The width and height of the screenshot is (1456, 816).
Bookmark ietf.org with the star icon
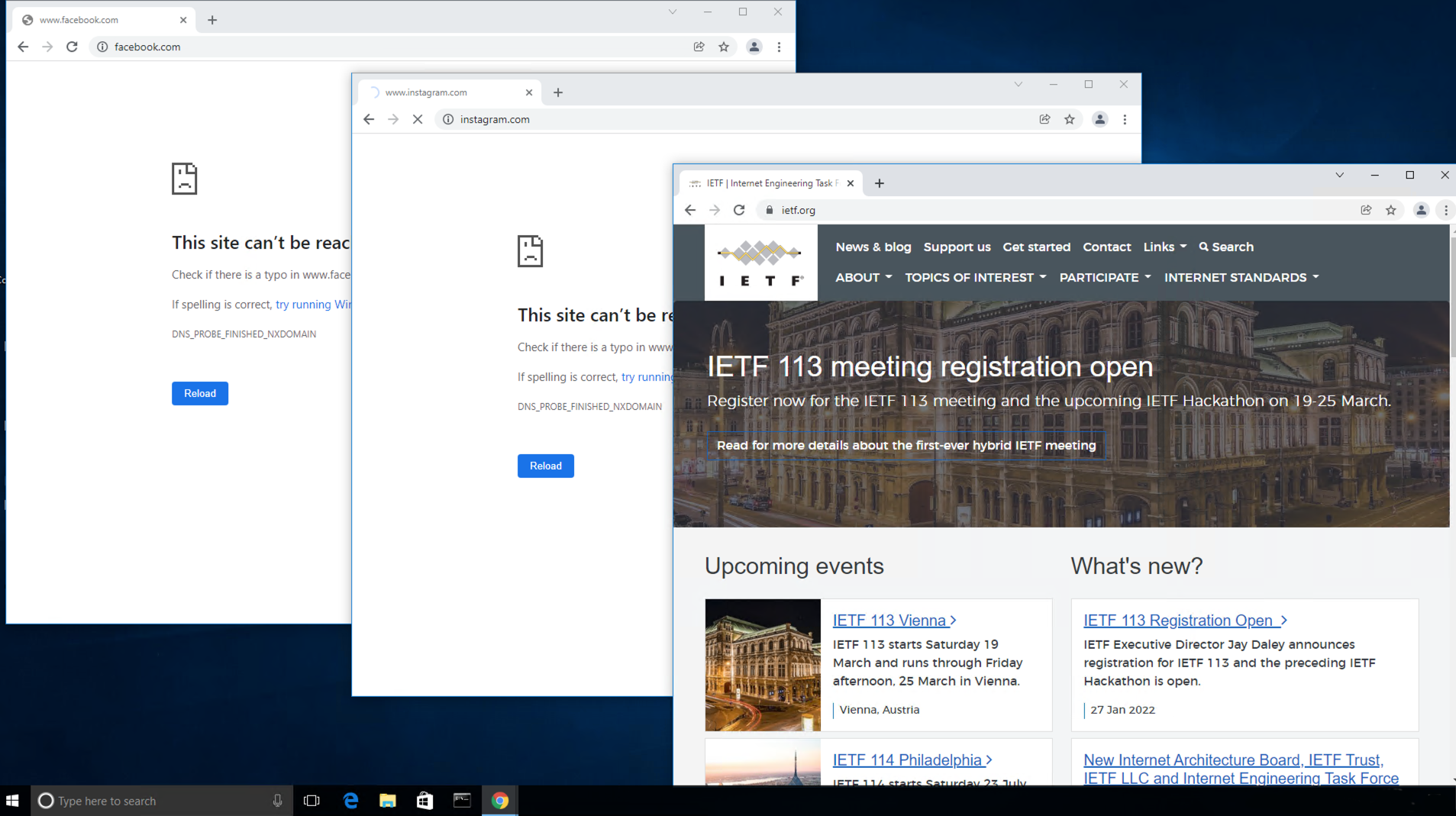[1391, 210]
